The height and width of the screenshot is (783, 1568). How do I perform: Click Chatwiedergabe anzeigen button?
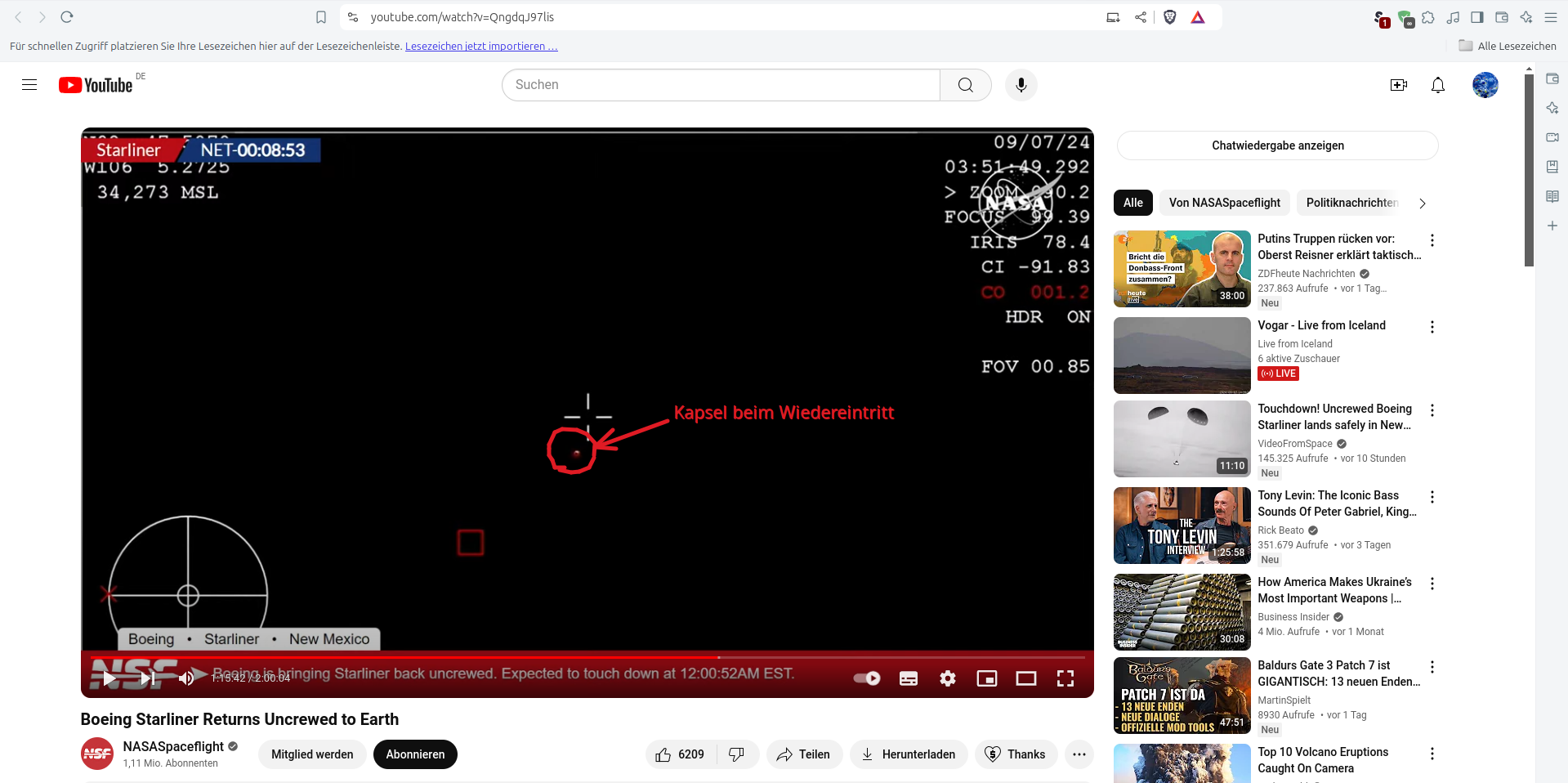[x=1278, y=145]
